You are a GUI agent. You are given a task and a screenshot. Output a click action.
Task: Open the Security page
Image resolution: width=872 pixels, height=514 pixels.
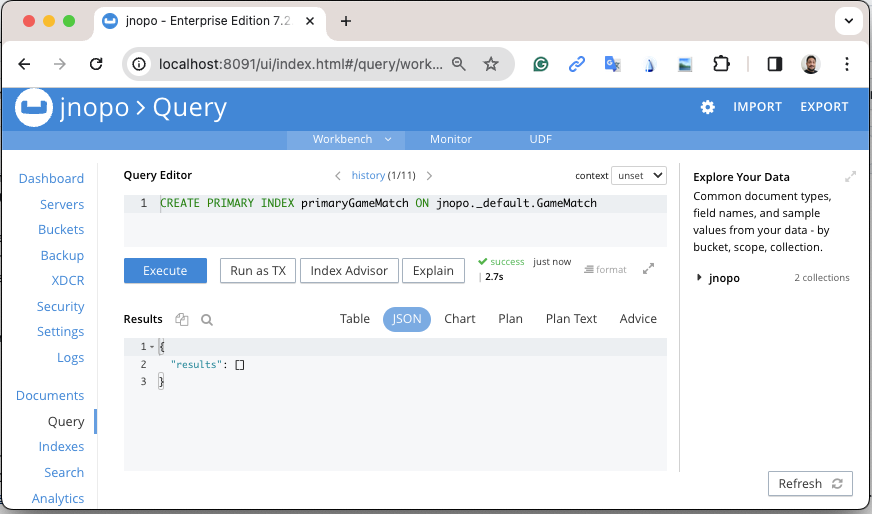pos(61,307)
